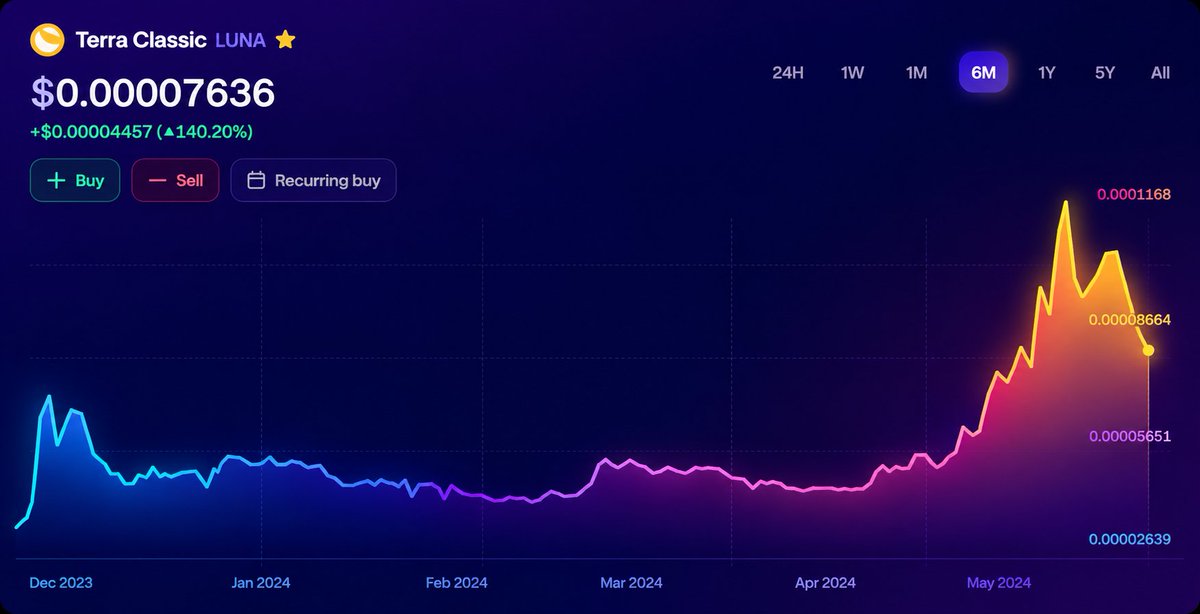Show All-time price history
The height and width of the screenshot is (614, 1200).
tap(1160, 73)
